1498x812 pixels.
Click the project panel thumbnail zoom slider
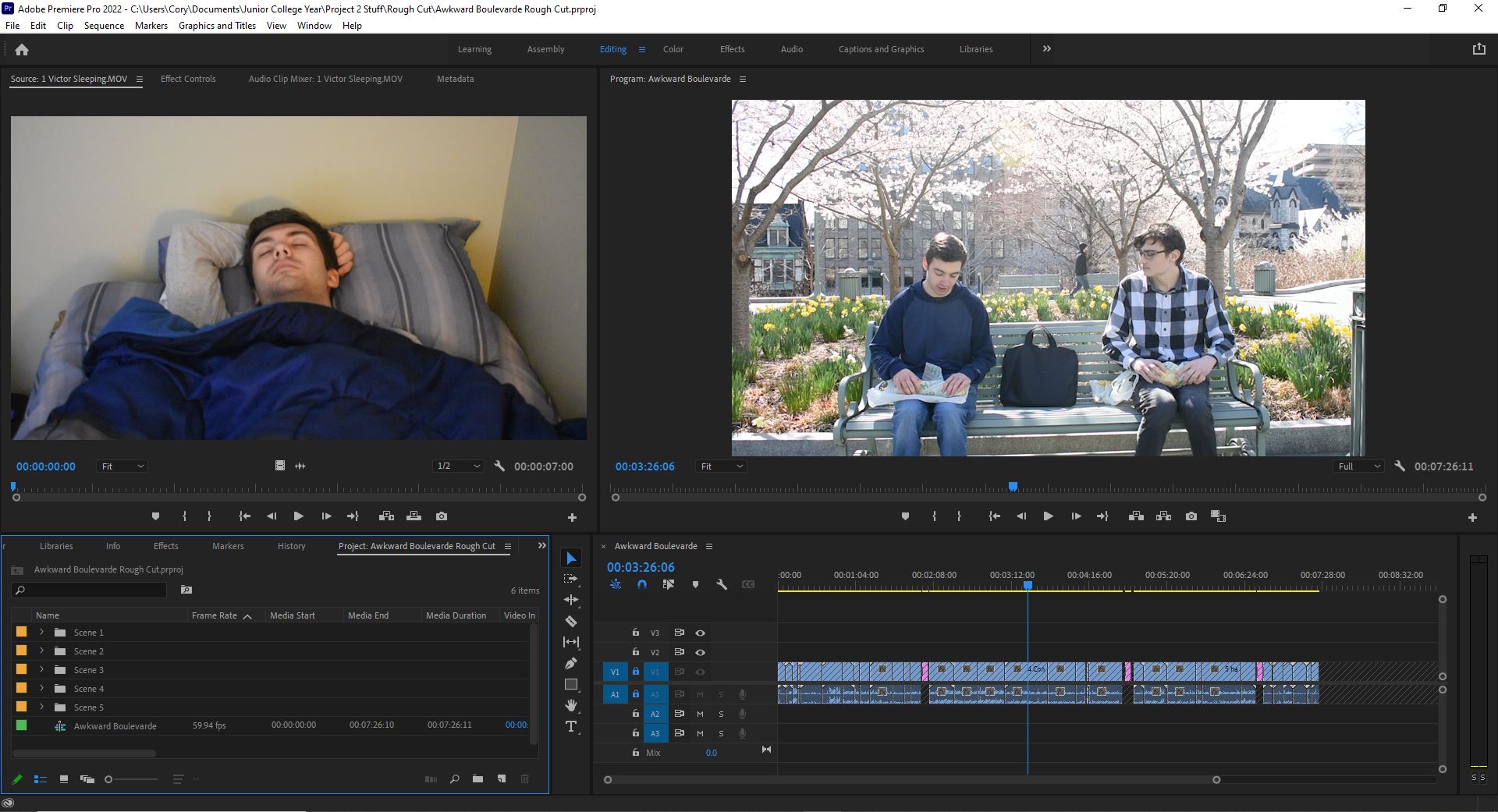pos(109,779)
